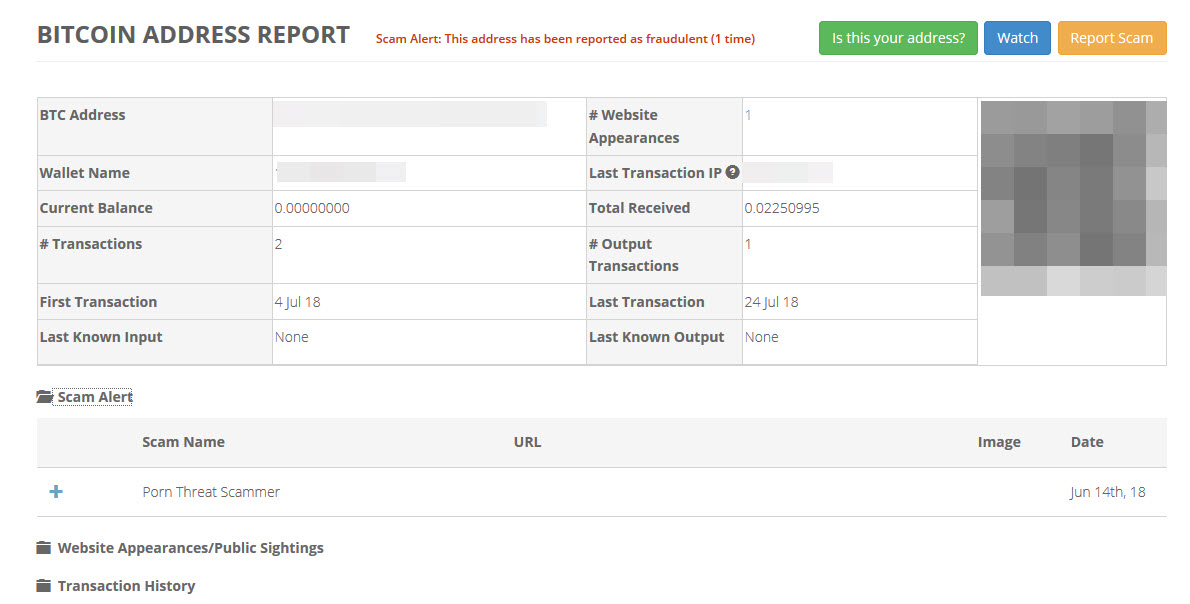Select the Porn Threat Scammer scam name
Image resolution: width=1190 pixels, height=604 pixels.
click(x=211, y=492)
